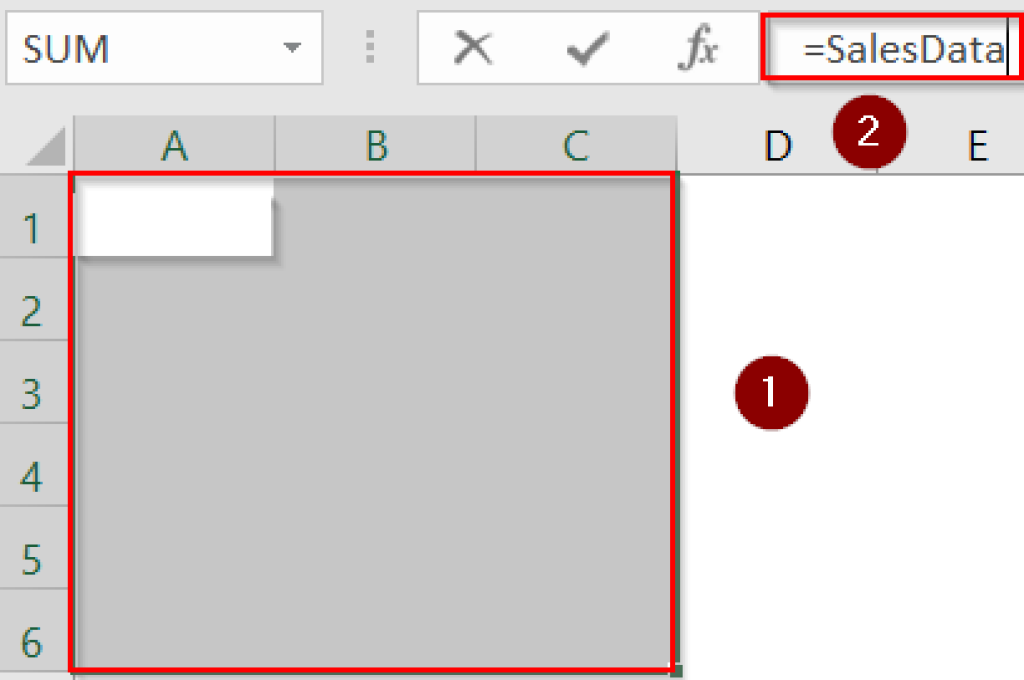The image size is (1024, 680).
Task: Select column E header
Action: click(x=977, y=147)
